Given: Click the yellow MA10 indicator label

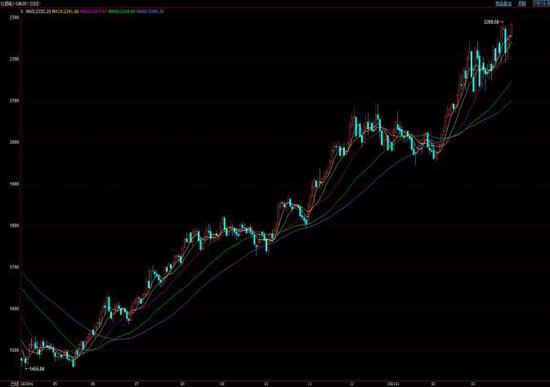Looking at the screenshot, I should 65,11.
